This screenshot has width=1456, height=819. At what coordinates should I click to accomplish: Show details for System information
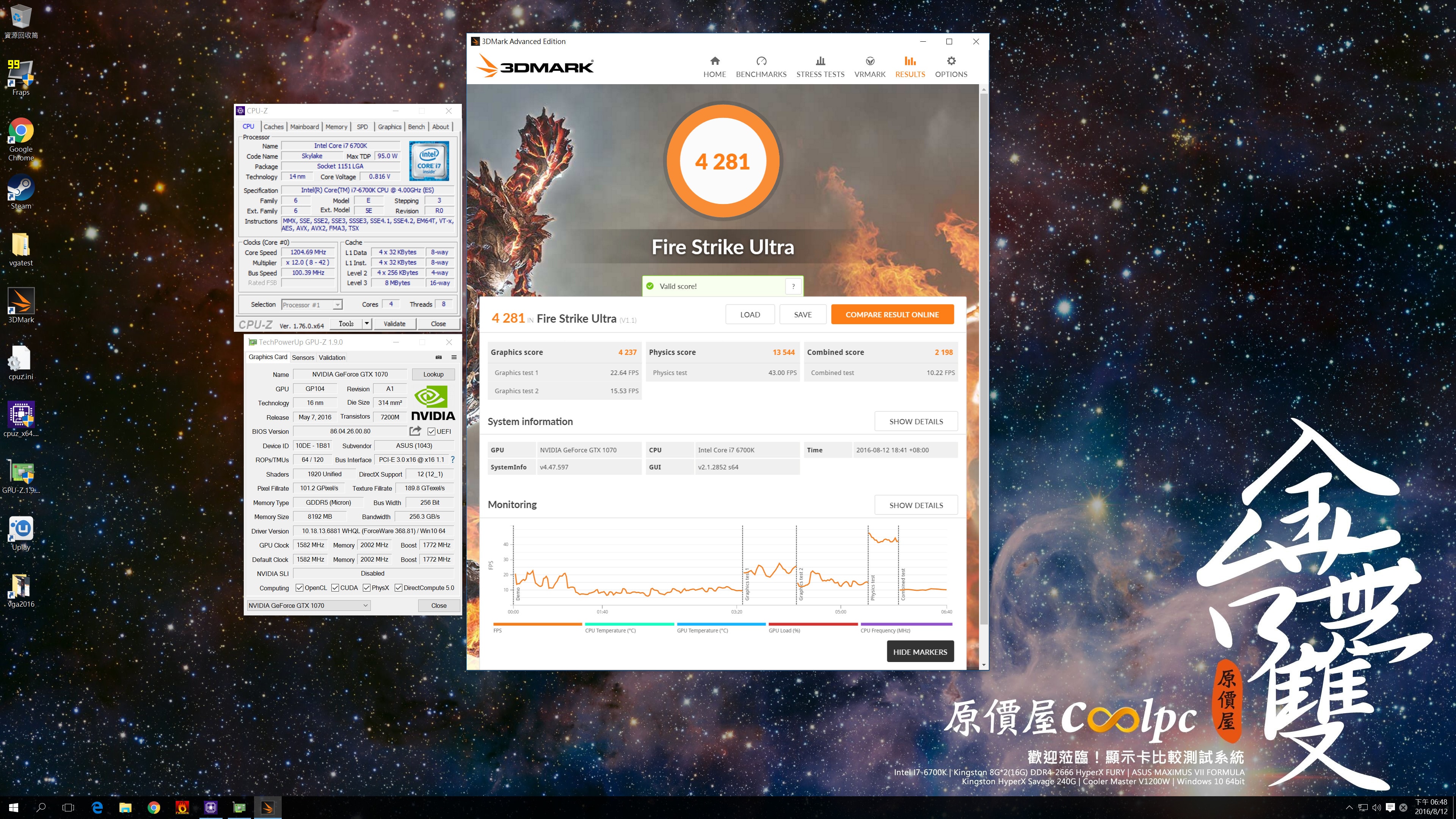pos(916,421)
